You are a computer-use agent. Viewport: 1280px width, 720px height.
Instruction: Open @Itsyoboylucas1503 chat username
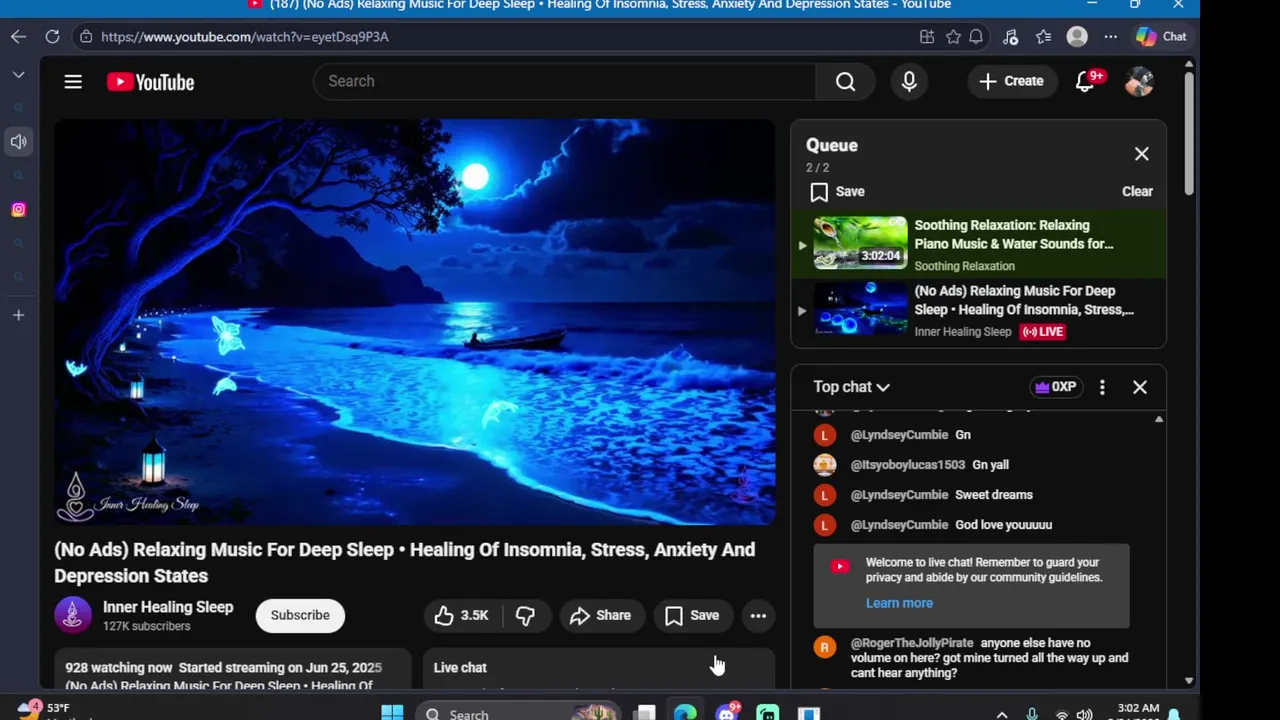[907, 465]
